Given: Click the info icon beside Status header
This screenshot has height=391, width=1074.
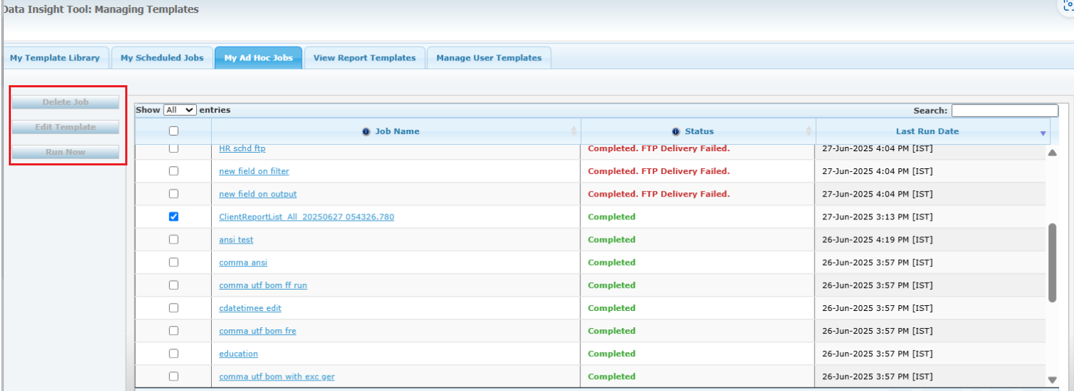Looking at the screenshot, I should click(676, 131).
